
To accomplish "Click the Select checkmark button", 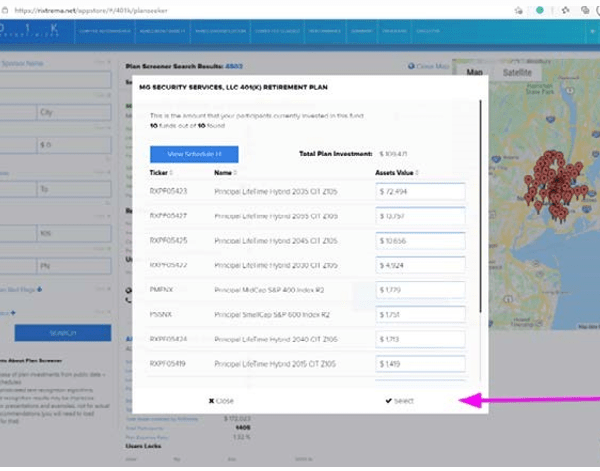I will click(399, 400).
